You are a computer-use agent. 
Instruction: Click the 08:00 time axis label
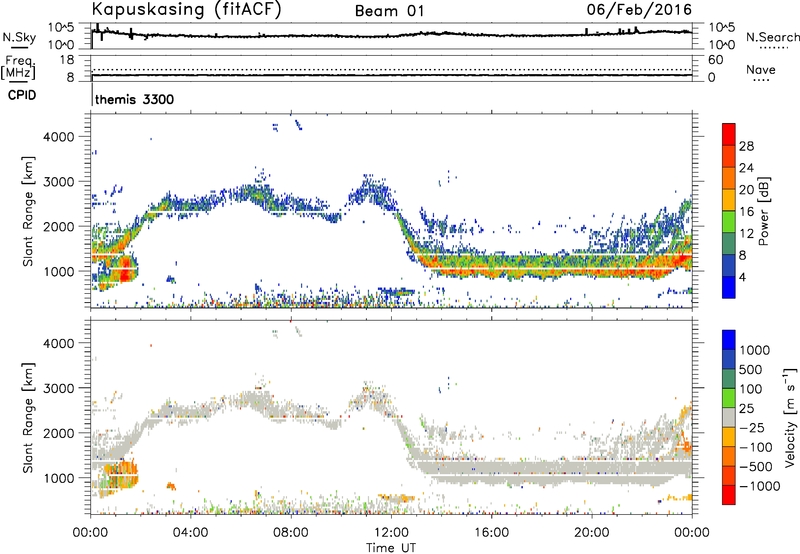tap(291, 533)
